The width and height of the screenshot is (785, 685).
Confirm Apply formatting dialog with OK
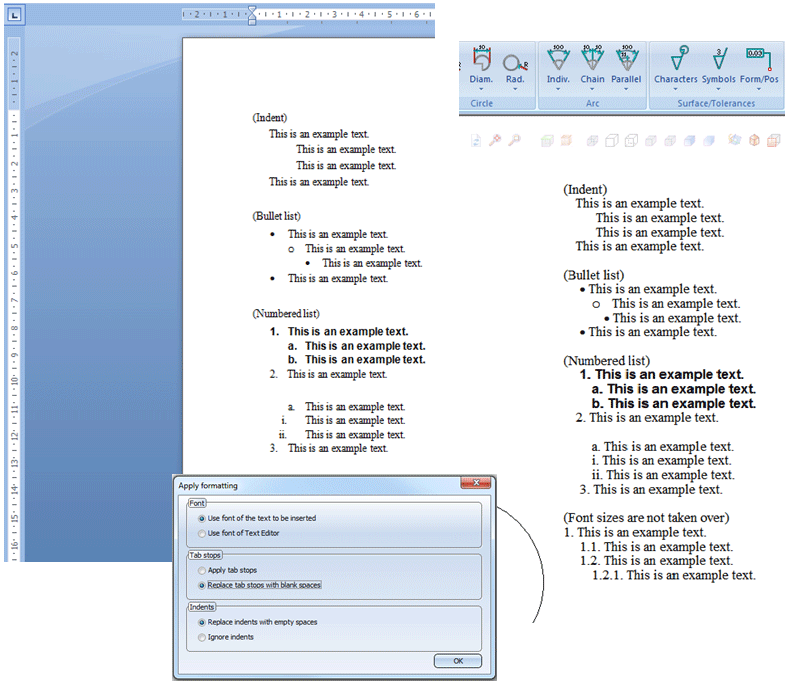[x=458, y=661]
